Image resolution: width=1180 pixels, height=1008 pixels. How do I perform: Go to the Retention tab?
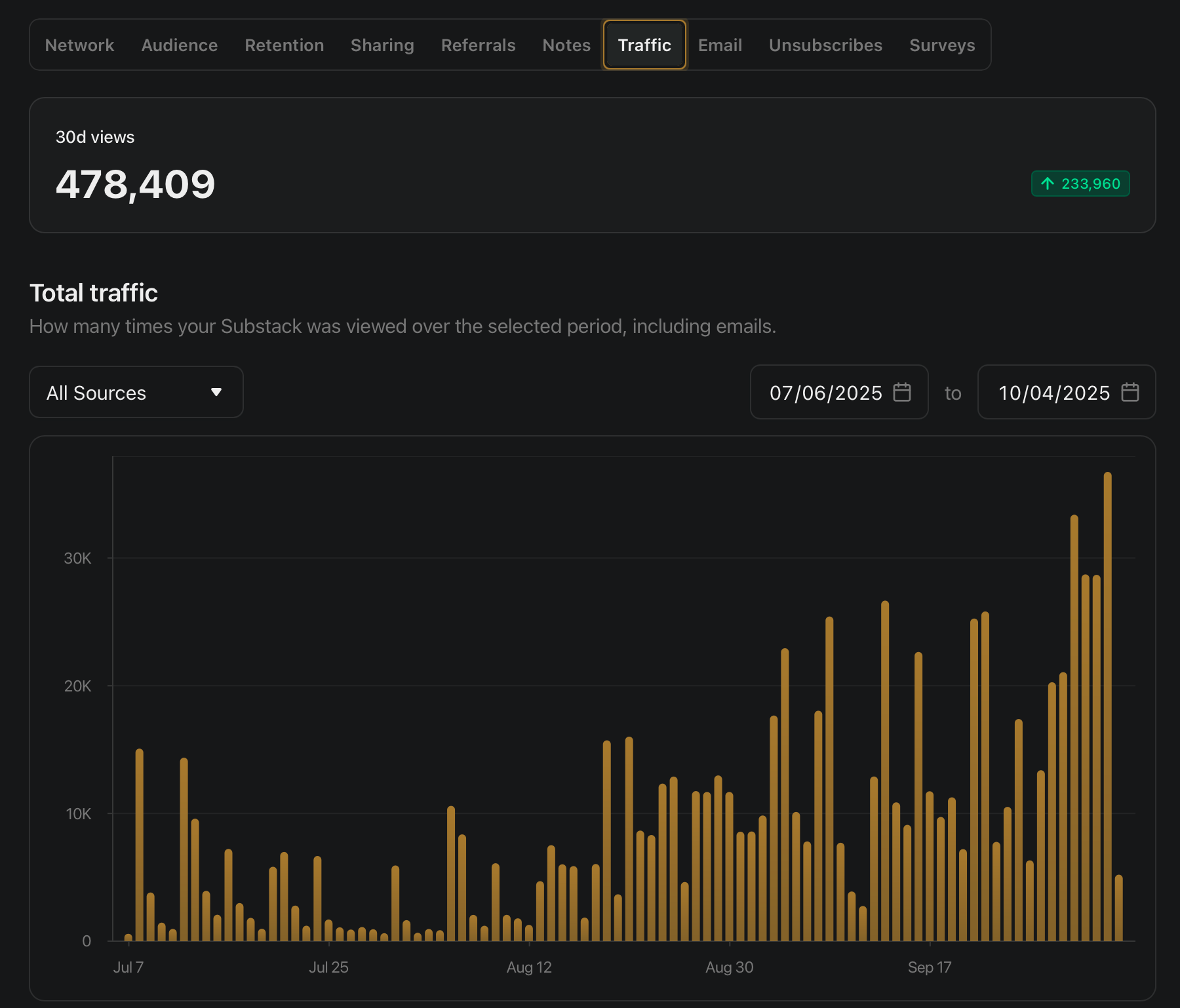click(284, 45)
